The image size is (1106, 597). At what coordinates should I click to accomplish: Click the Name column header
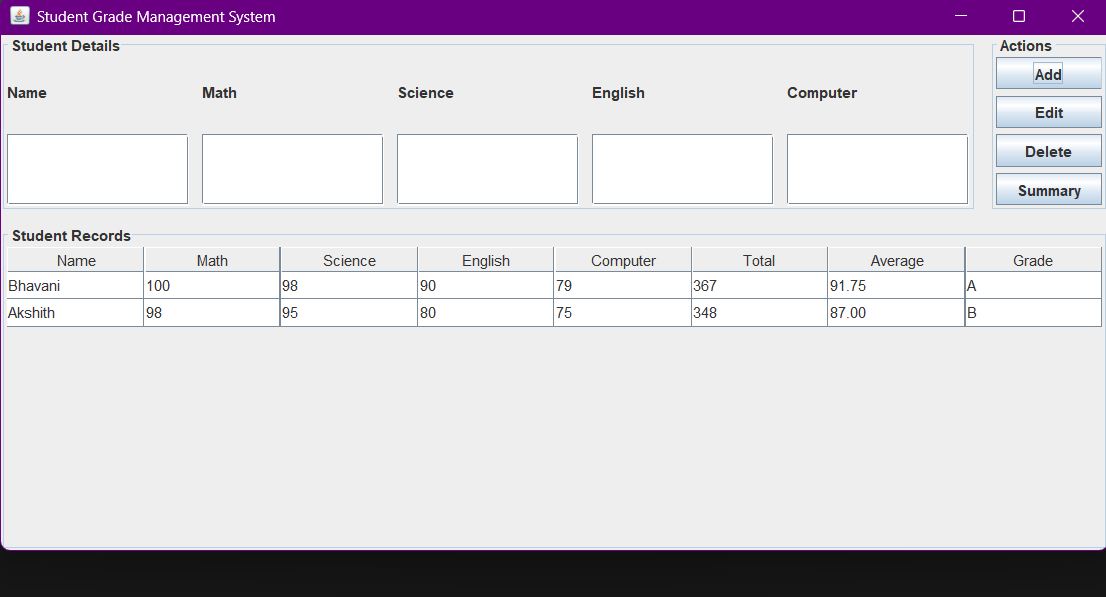click(x=76, y=261)
